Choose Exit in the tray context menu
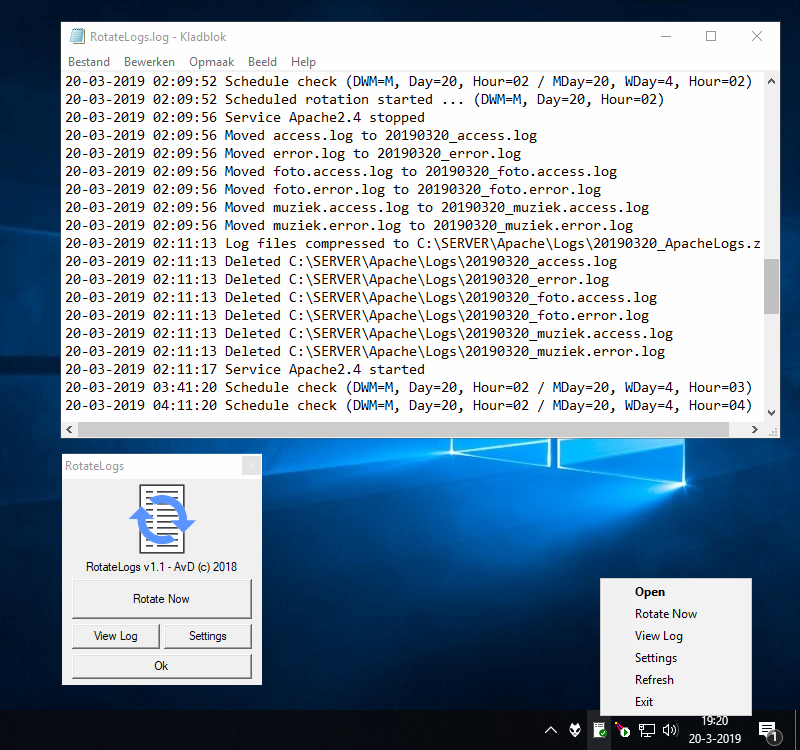The height and width of the screenshot is (750, 800). pyautogui.click(x=644, y=702)
